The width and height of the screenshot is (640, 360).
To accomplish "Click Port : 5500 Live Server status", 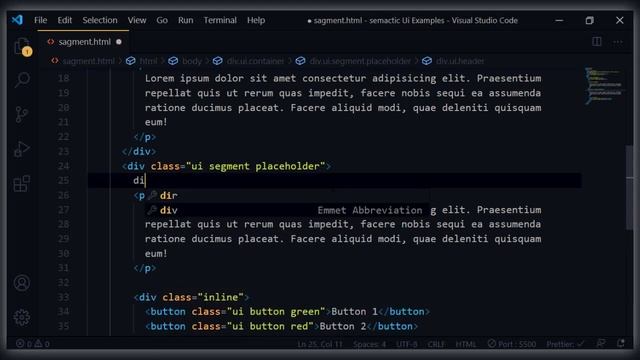I will pyautogui.click(x=511, y=344).
